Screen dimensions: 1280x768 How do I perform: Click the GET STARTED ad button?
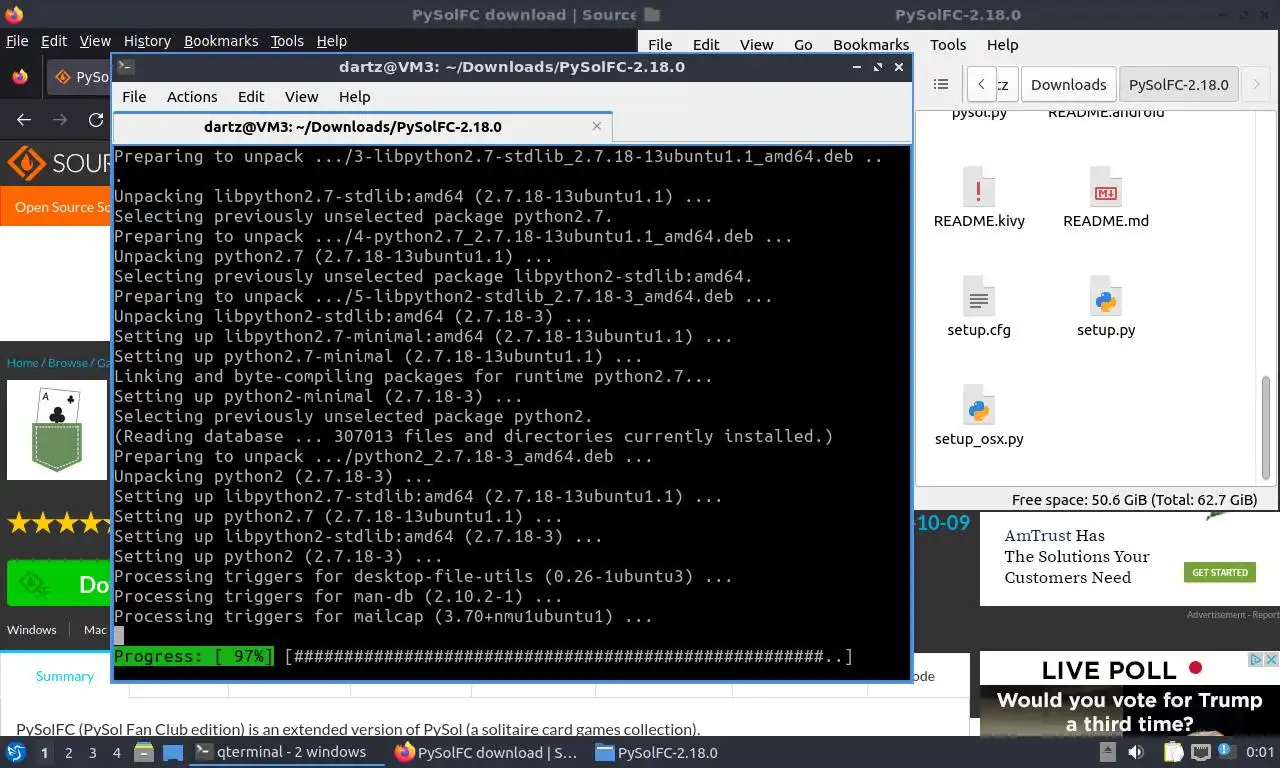pyautogui.click(x=1220, y=572)
